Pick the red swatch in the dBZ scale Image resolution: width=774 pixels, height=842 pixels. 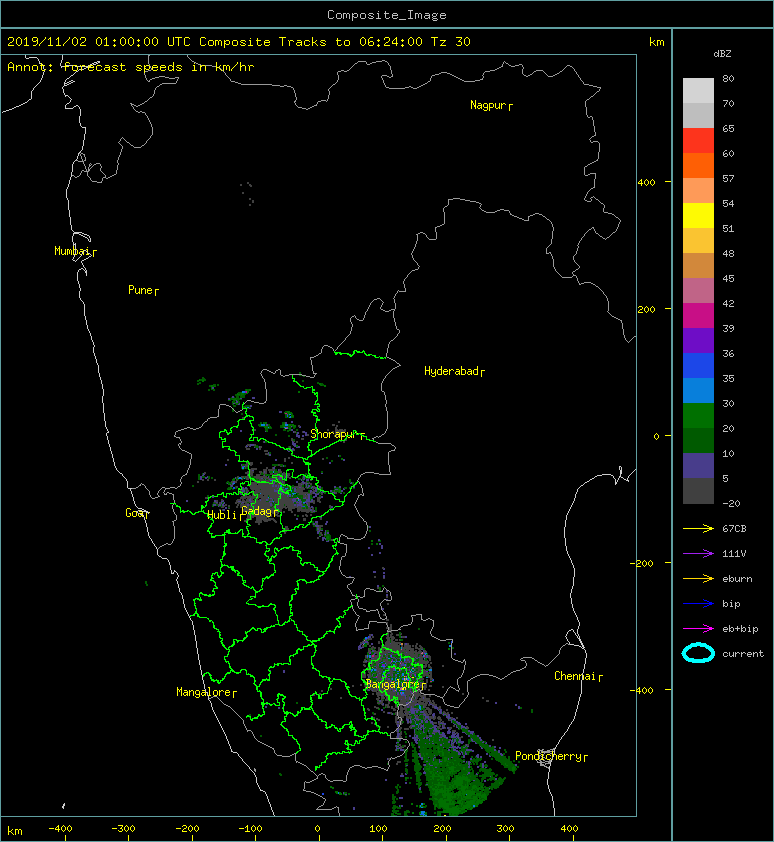click(x=698, y=141)
